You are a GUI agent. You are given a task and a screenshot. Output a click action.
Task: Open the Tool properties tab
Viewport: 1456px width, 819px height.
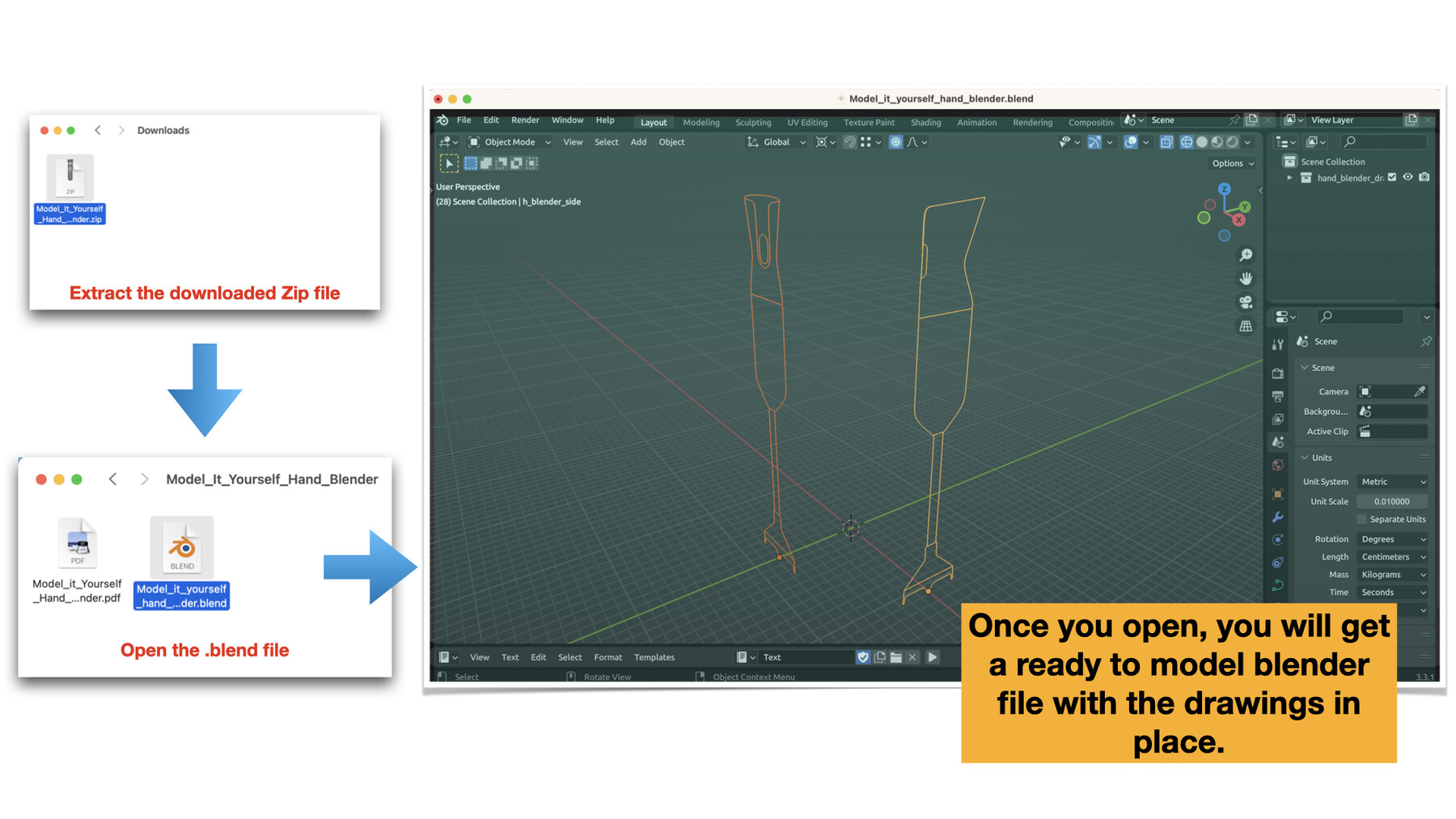click(1278, 345)
